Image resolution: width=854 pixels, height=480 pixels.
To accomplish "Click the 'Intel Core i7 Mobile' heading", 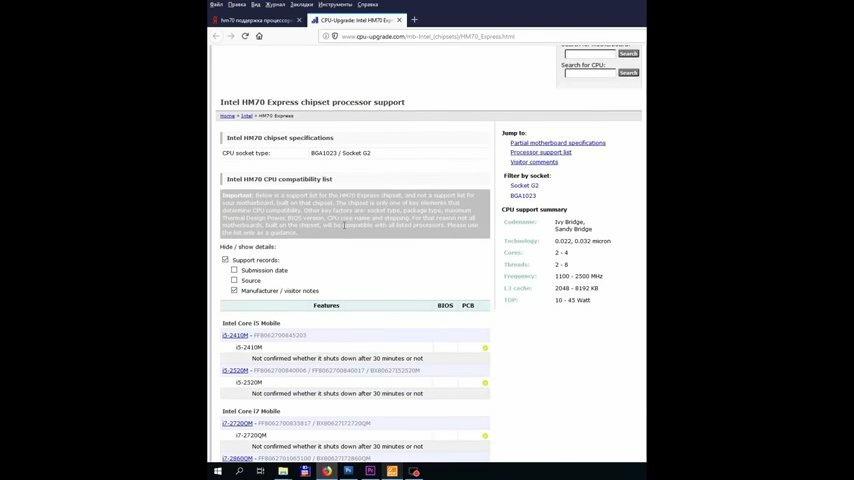I will 251,411.
